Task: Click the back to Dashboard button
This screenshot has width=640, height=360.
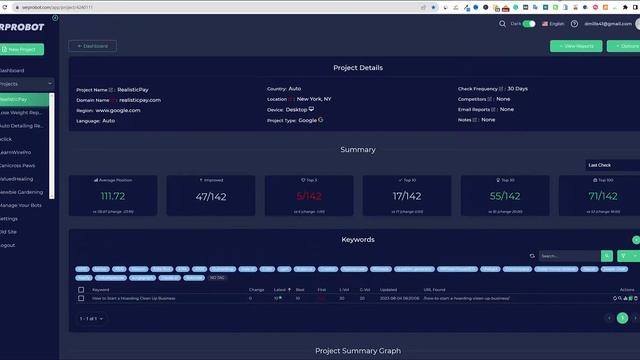Action: pyautogui.click(x=93, y=46)
